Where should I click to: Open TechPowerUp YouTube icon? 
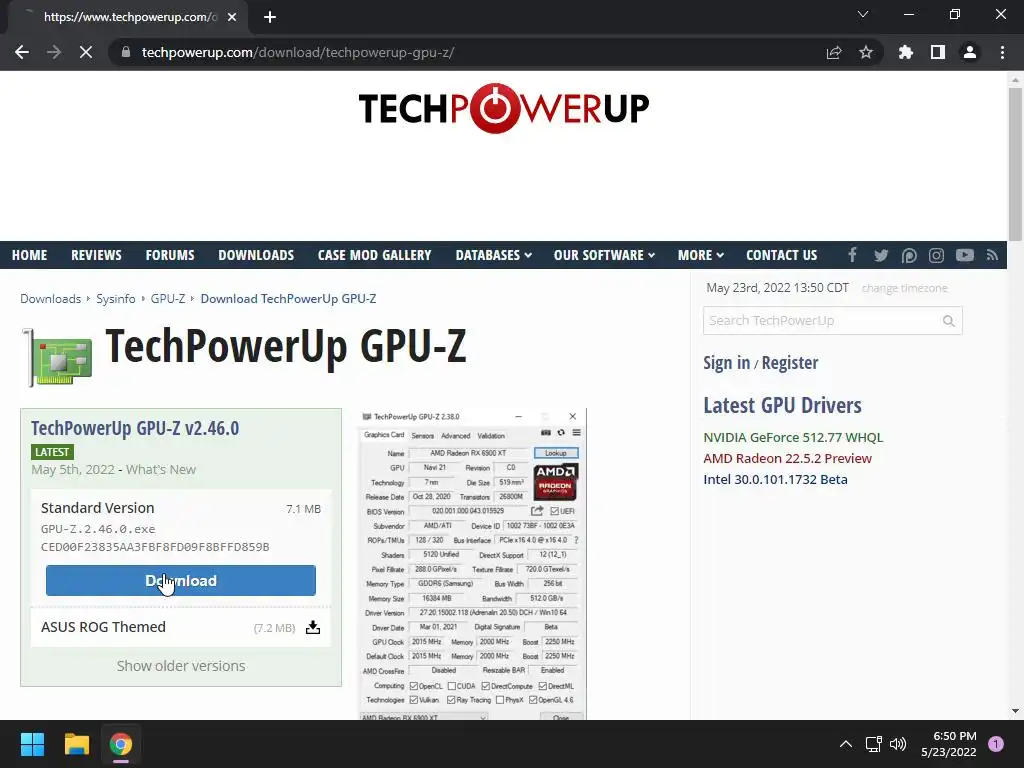point(965,255)
